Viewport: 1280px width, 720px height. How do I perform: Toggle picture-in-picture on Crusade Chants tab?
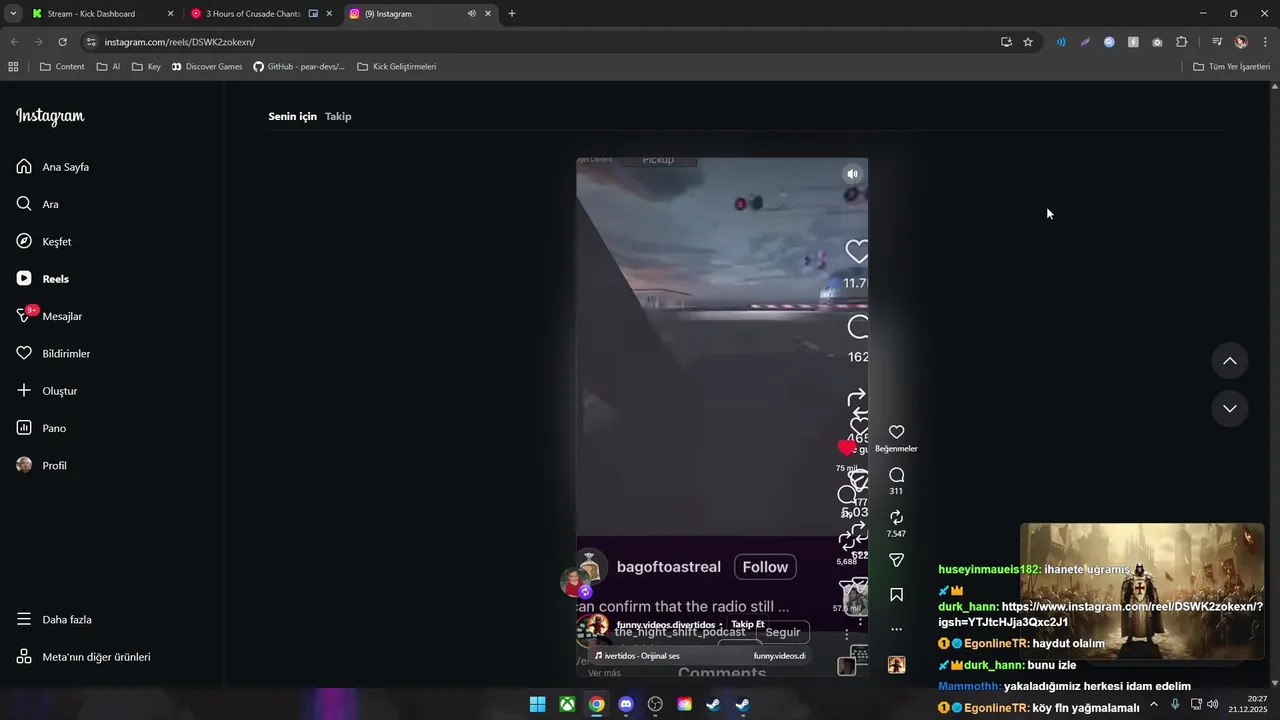(313, 14)
